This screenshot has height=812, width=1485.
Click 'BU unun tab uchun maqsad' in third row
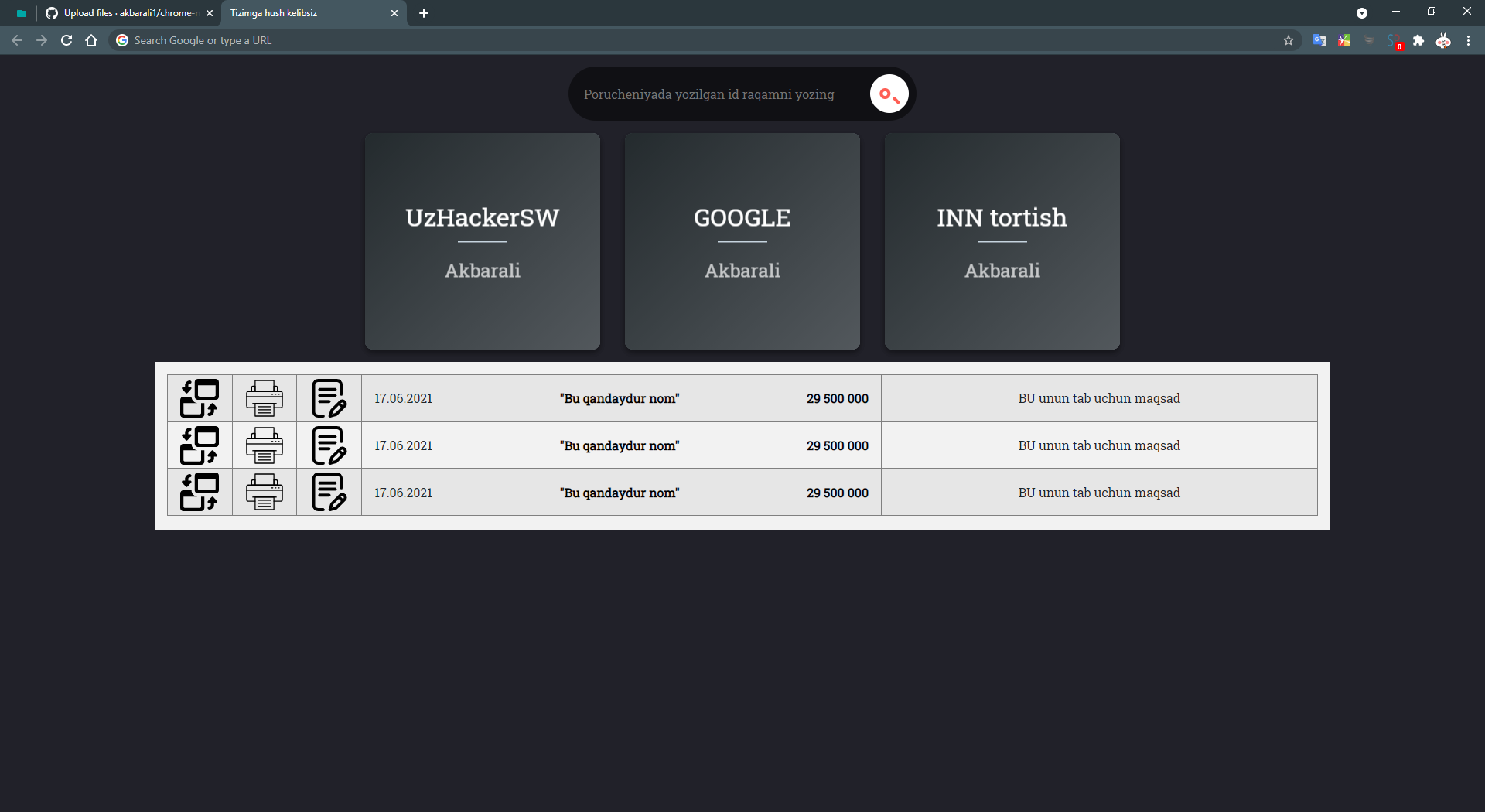click(x=1099, y=493)
